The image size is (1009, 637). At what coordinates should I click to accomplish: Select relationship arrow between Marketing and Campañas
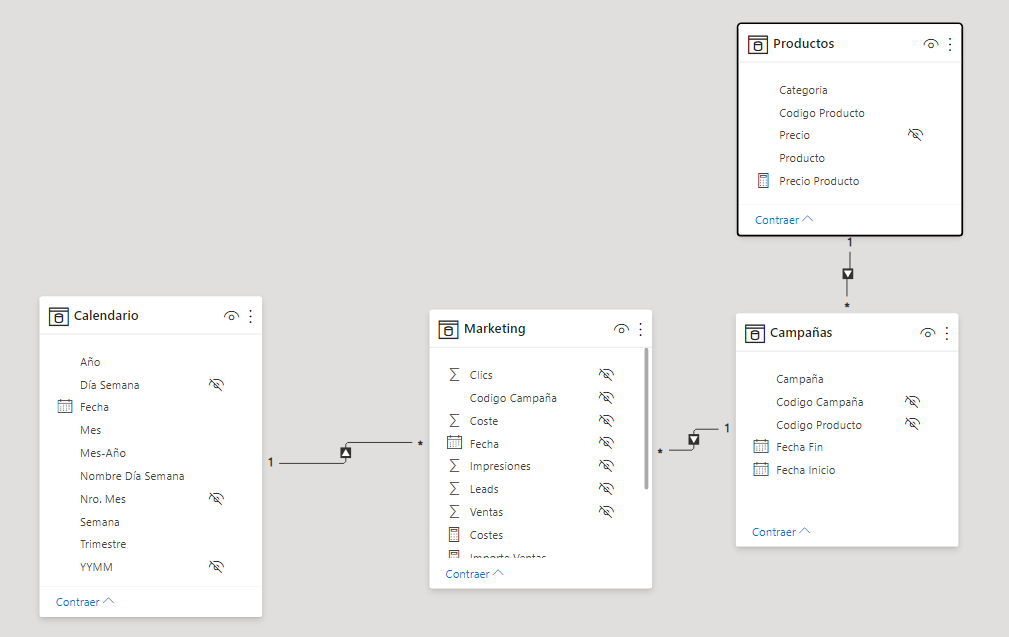coord(694,439)
